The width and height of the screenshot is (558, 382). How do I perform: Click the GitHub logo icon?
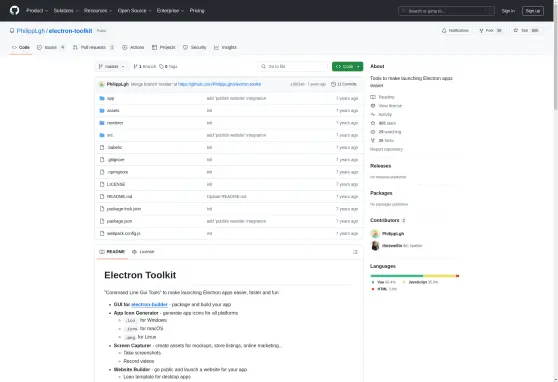[15, 10]
